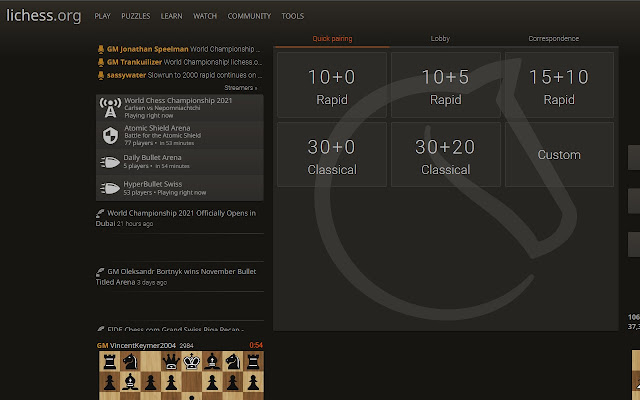The image size is (640, 400).
Task: Open the HyperBullet Swiss tournament
Action: [x=180, y=188]
